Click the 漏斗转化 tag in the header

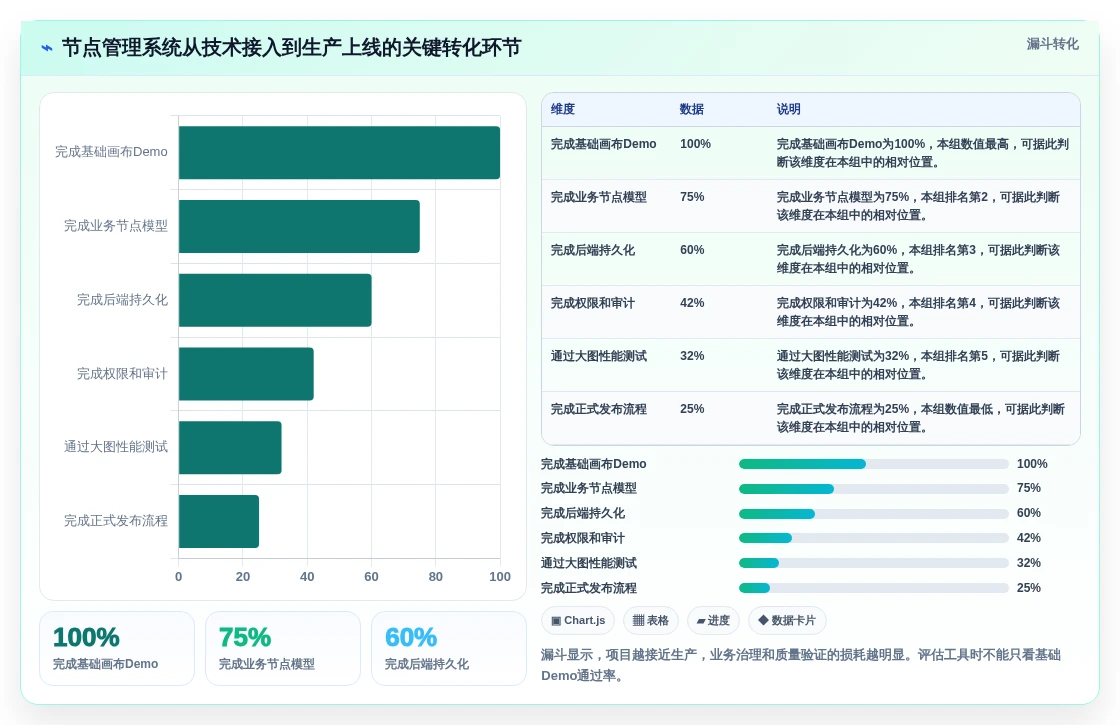(1052, 44)
